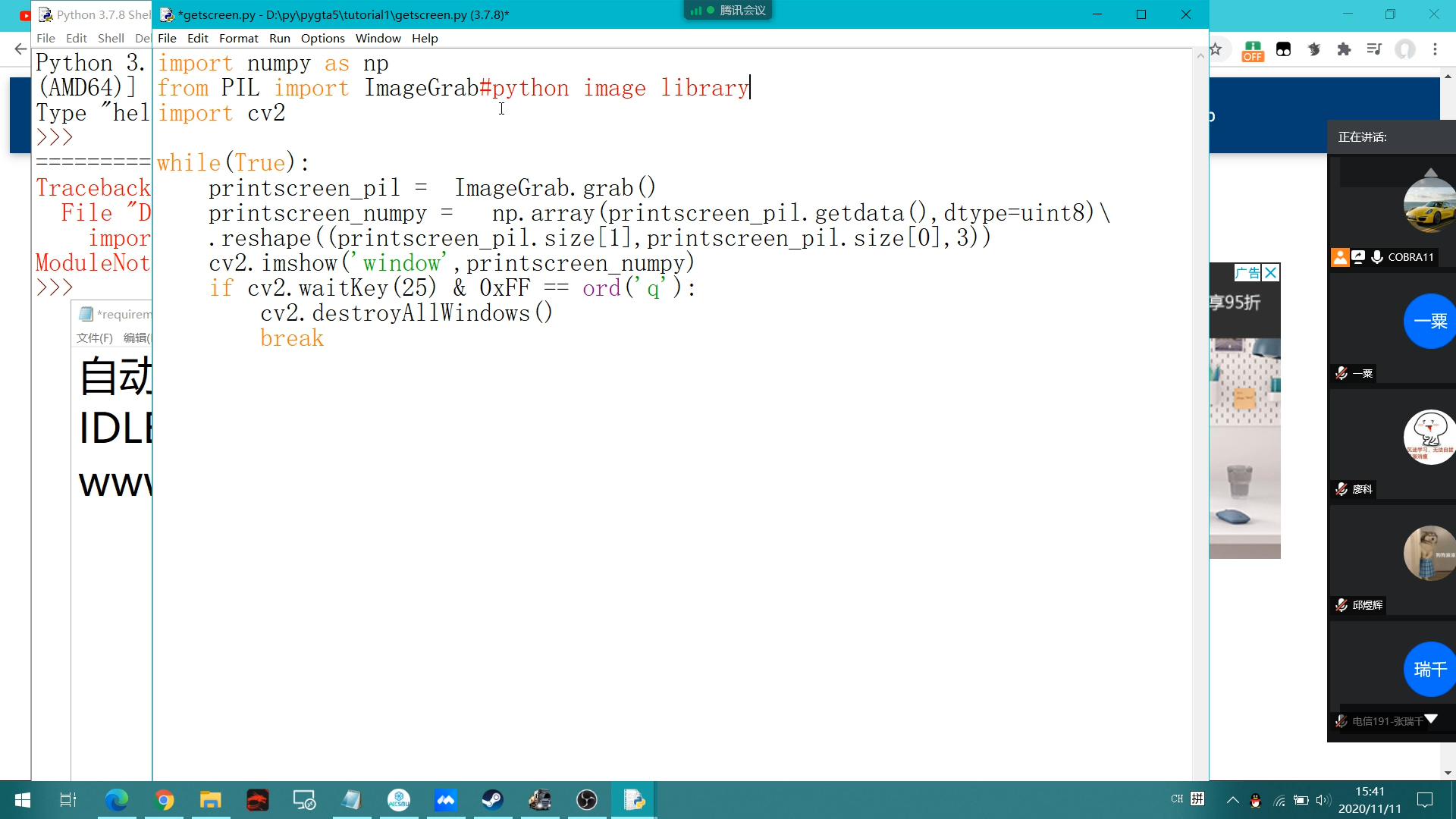Screen dimensions: 1456x819
Task: Click the muted mic icon for 廖科
Action: tap(1341, 489)
